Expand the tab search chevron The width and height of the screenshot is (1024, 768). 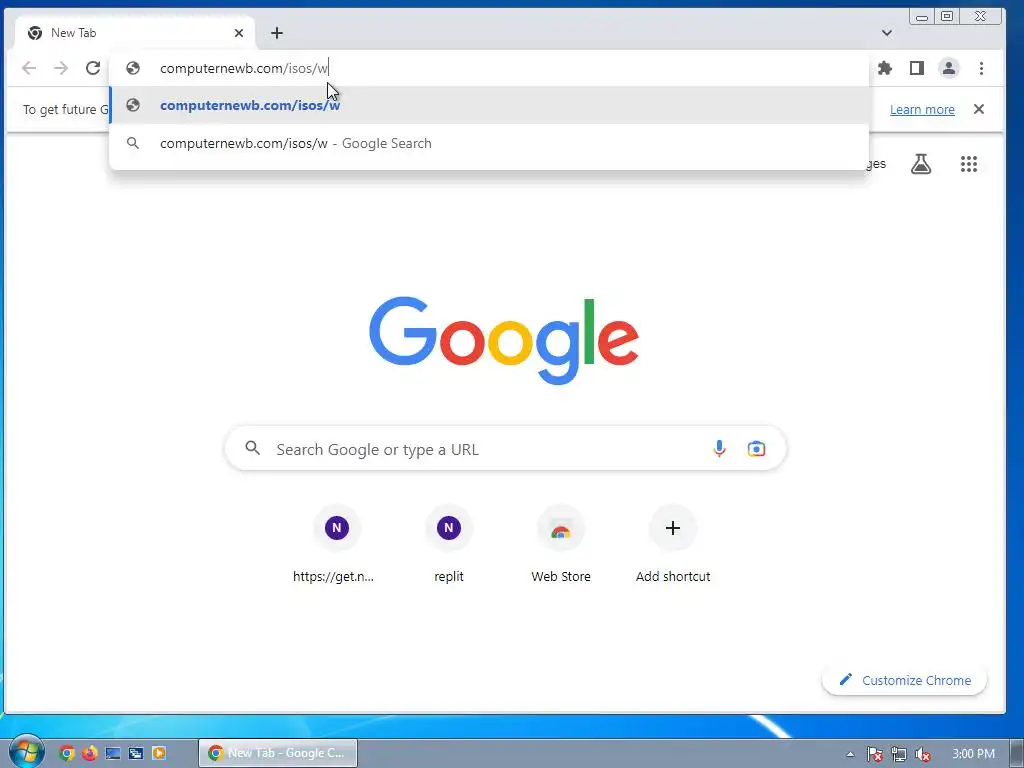click(x=886, y=33)
